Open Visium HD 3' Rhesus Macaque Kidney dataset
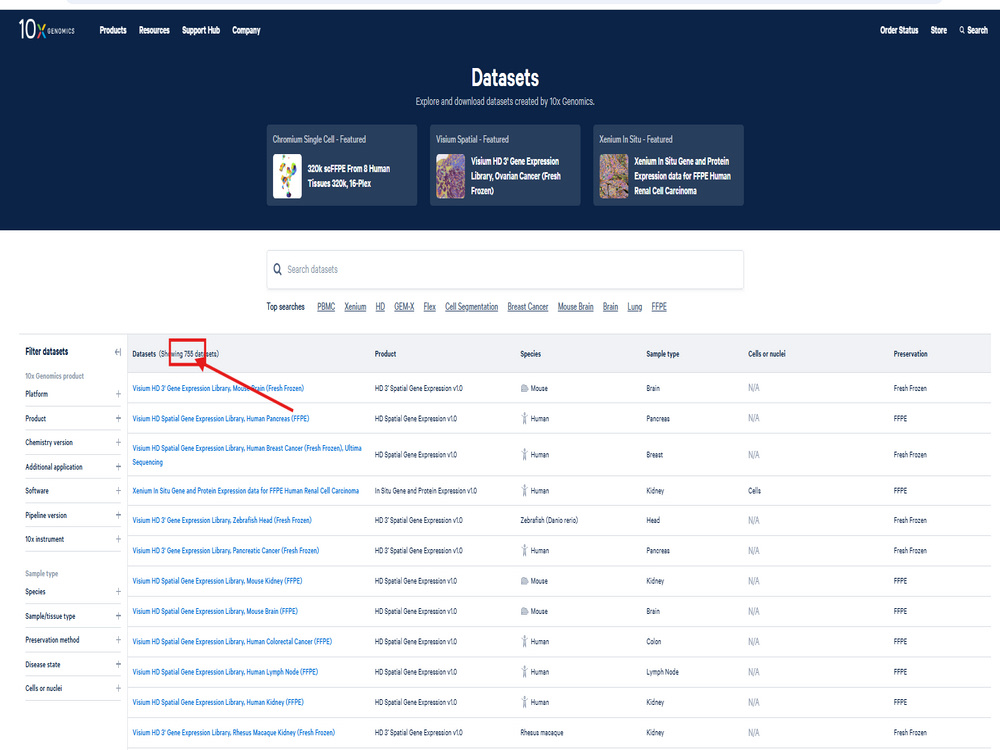Image resolution: width=1000 pixels, height=750 pixels. point(233,733)
